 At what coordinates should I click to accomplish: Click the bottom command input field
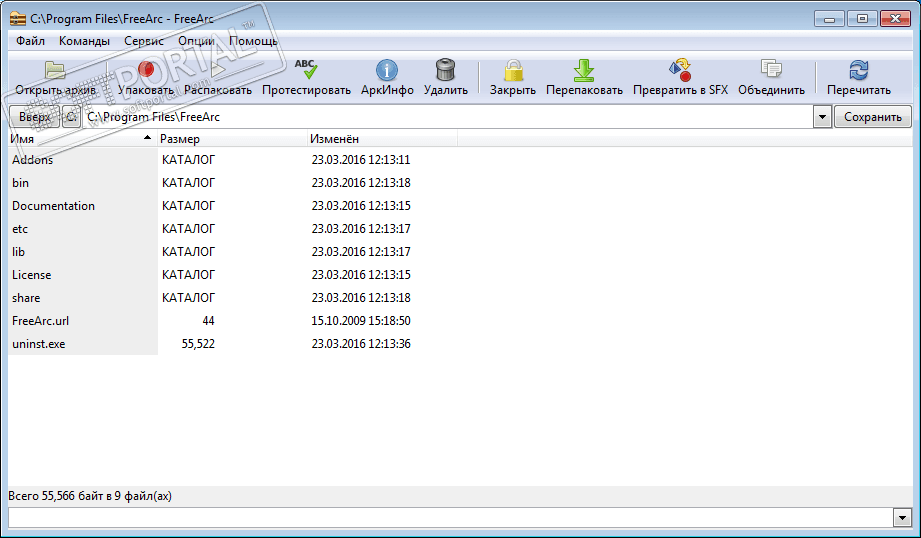coord(451,517)
